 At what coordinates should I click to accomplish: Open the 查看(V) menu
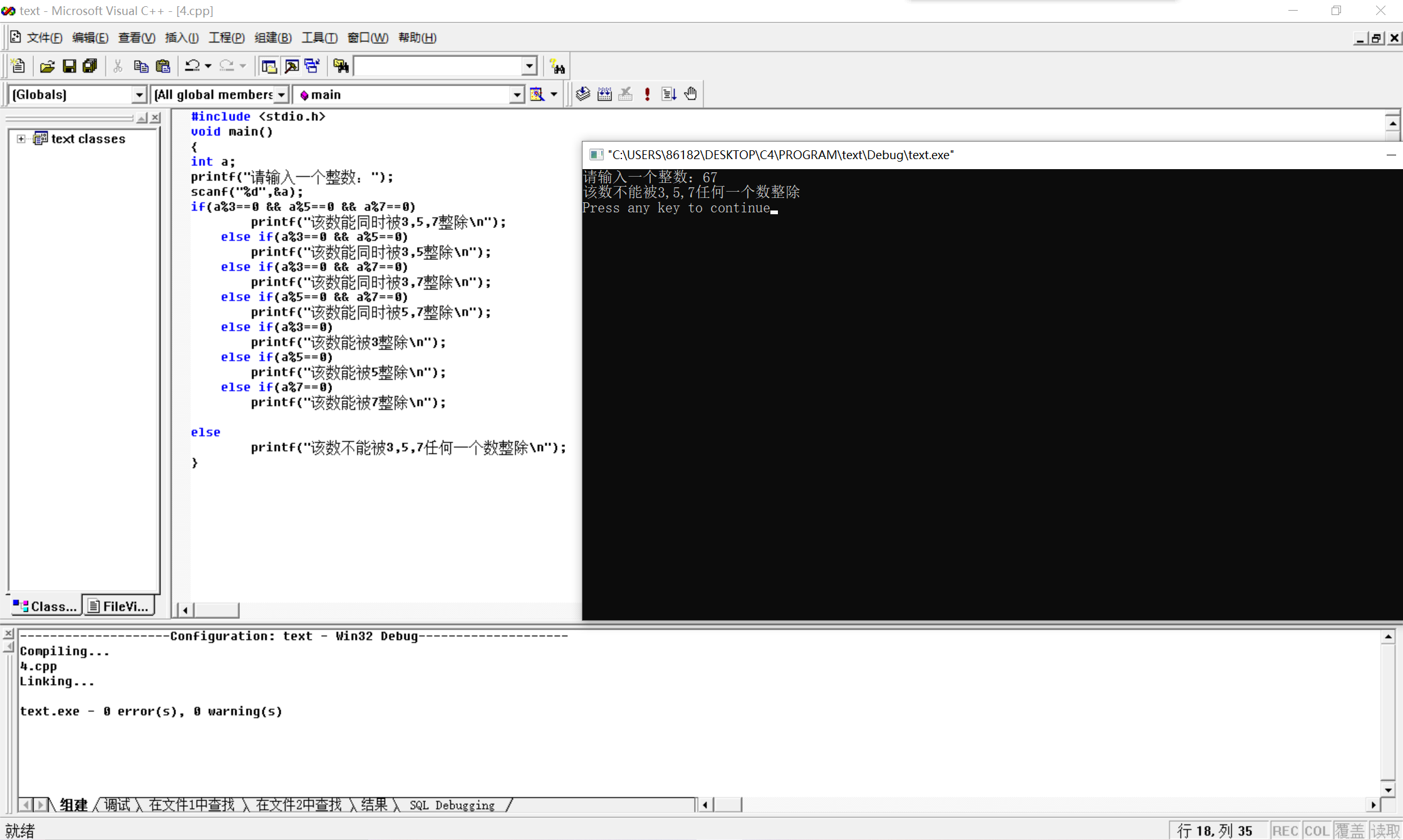(137, 38)
